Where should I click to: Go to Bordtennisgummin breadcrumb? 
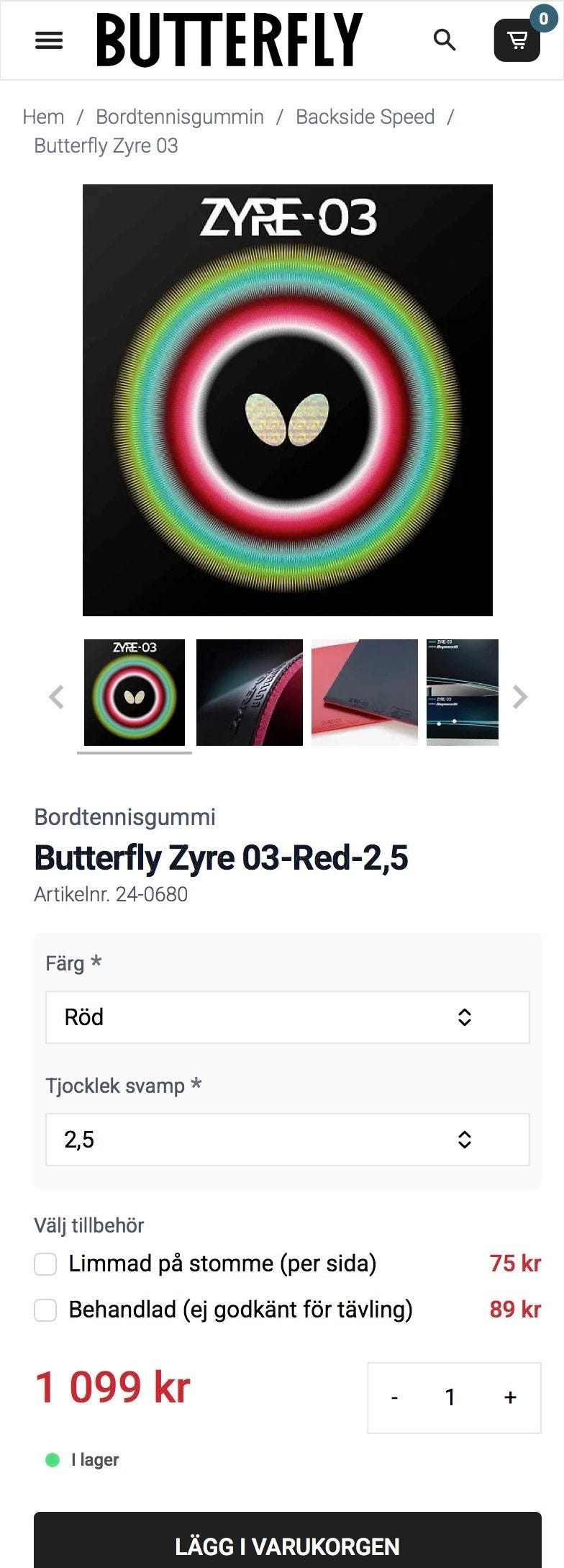[x=180, y=117]
